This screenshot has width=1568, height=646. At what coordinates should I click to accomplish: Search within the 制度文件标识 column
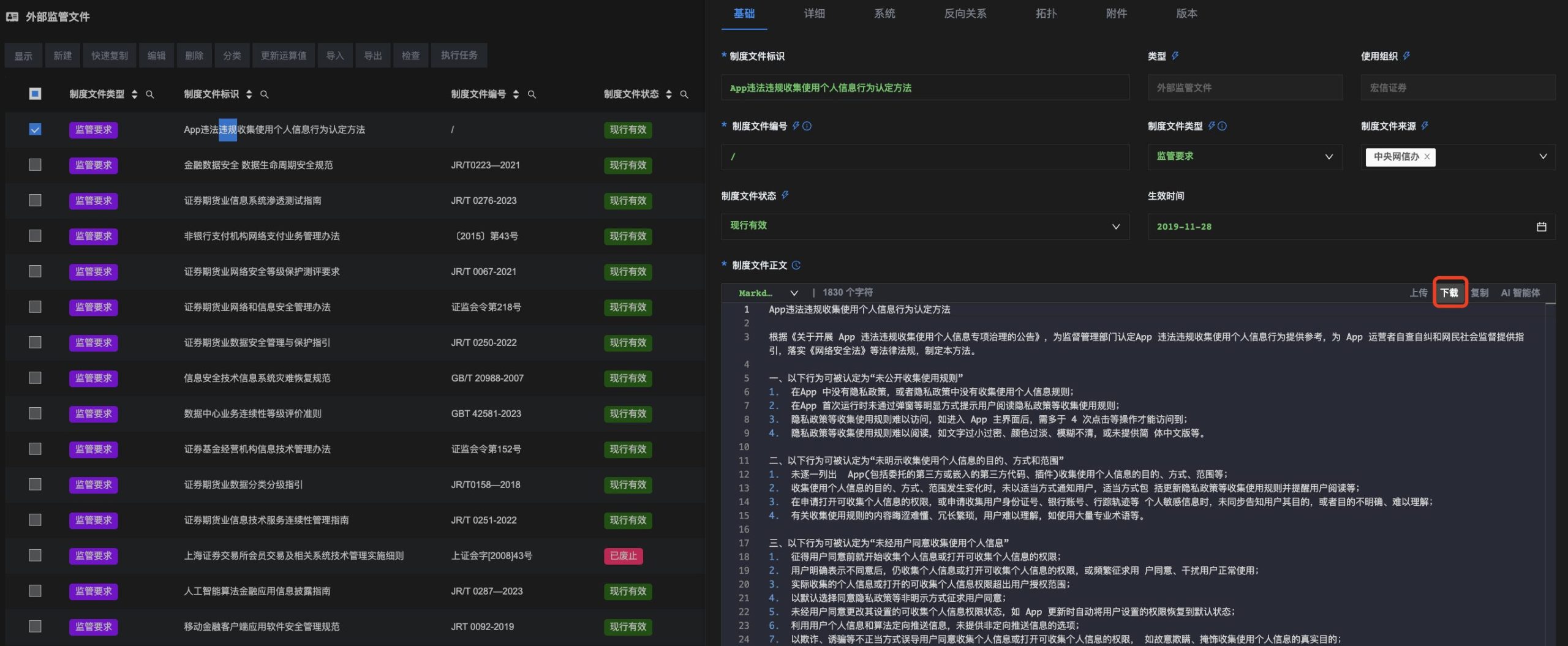[265, 94]
